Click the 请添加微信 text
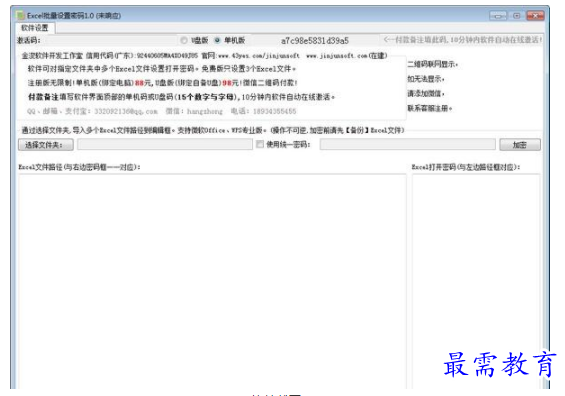The height and width of the screenshot is (396, 565). coord(426,94)
